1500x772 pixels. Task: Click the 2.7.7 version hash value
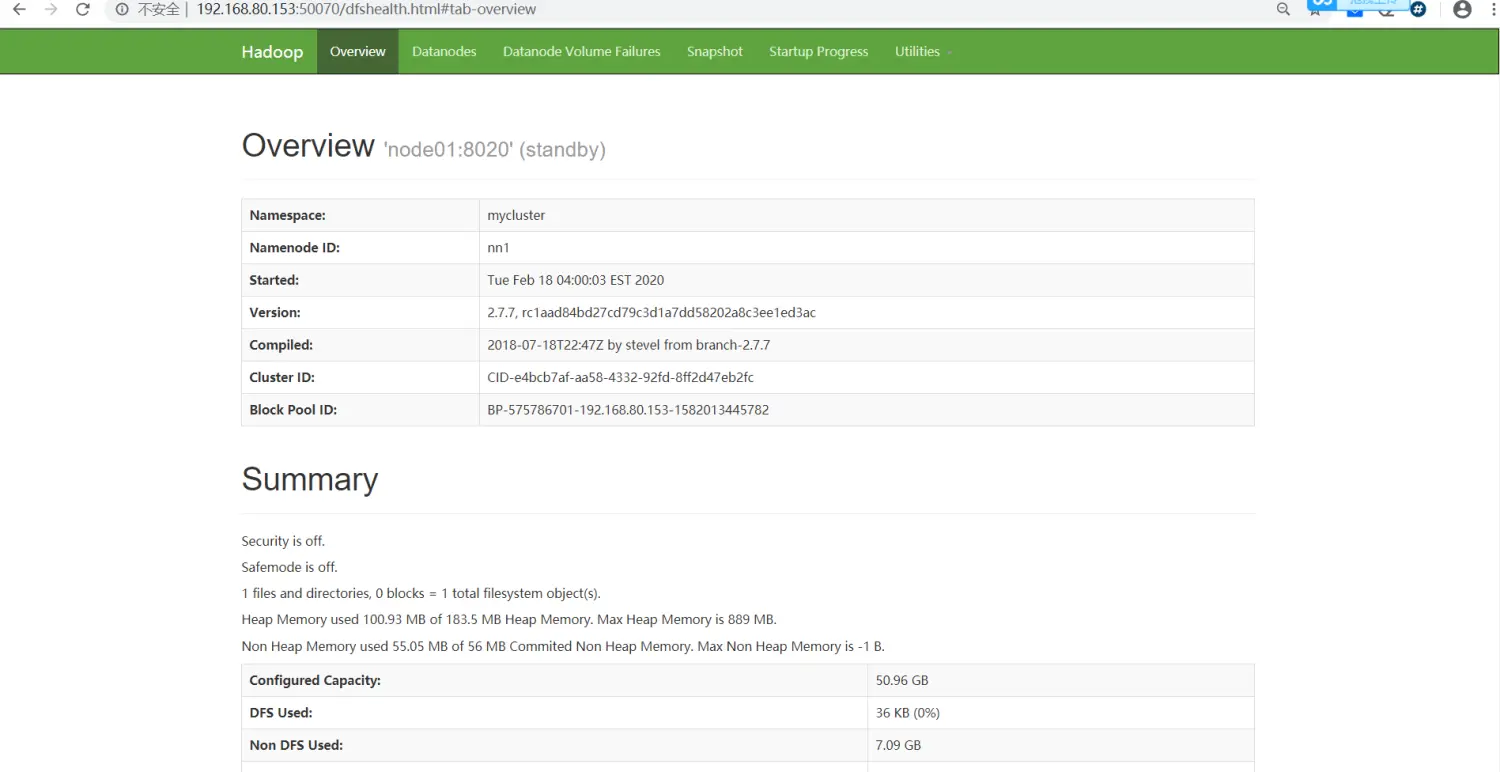tap(652, 313)
